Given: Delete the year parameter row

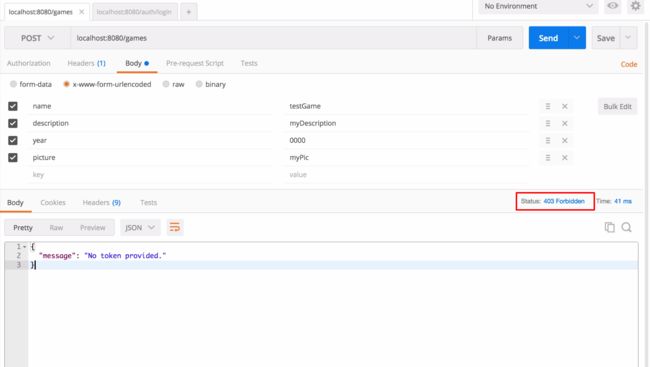Looking at the screenshot, I should (x=565, y=141).
